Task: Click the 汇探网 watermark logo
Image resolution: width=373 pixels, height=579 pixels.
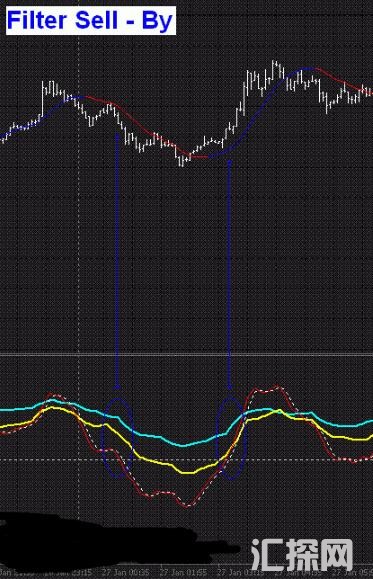Action: coord(302,555)
